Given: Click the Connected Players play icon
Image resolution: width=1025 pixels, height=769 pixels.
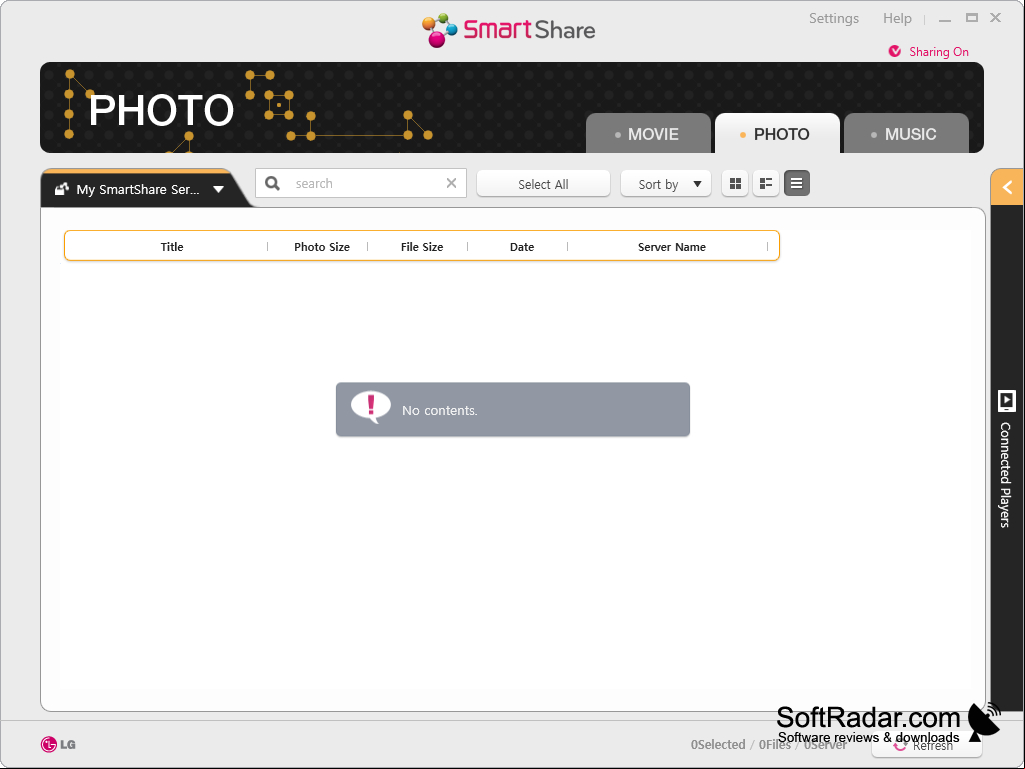Looking at the screenshot, I should 1007,401.
